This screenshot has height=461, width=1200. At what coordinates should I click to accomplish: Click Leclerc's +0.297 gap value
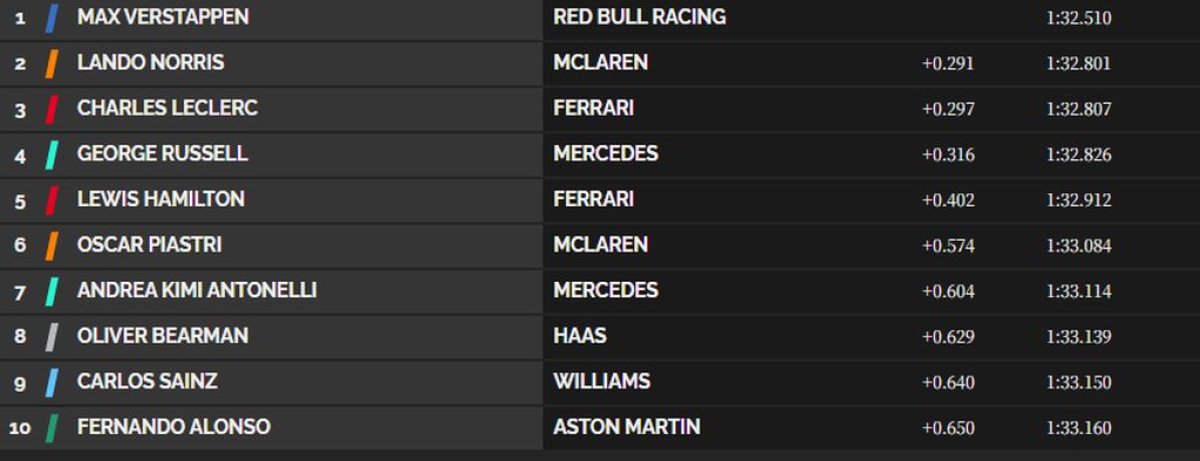pyautogui.click(x=948, y=110)
